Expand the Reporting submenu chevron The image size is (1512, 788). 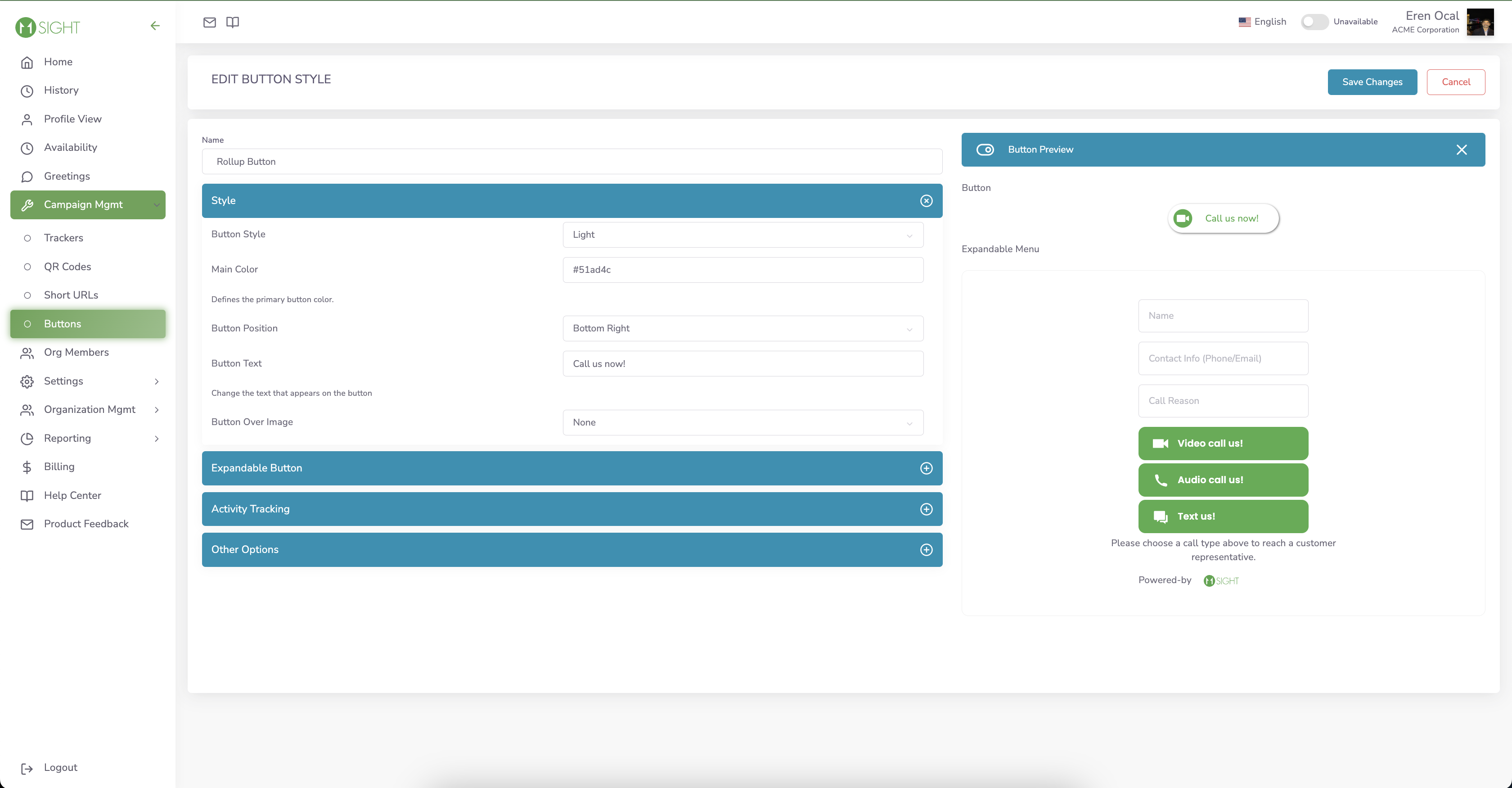click(x=157, y=439)
